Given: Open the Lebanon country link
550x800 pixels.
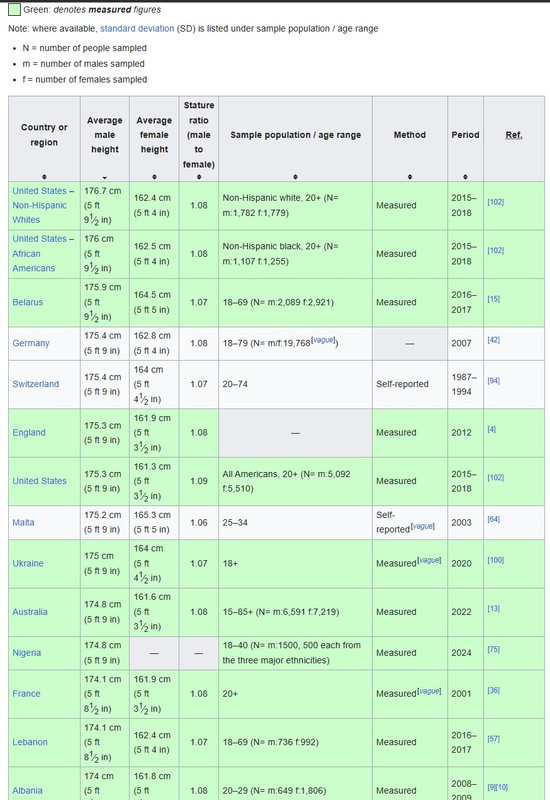Looking at the screenshot, I should (30, 742).
